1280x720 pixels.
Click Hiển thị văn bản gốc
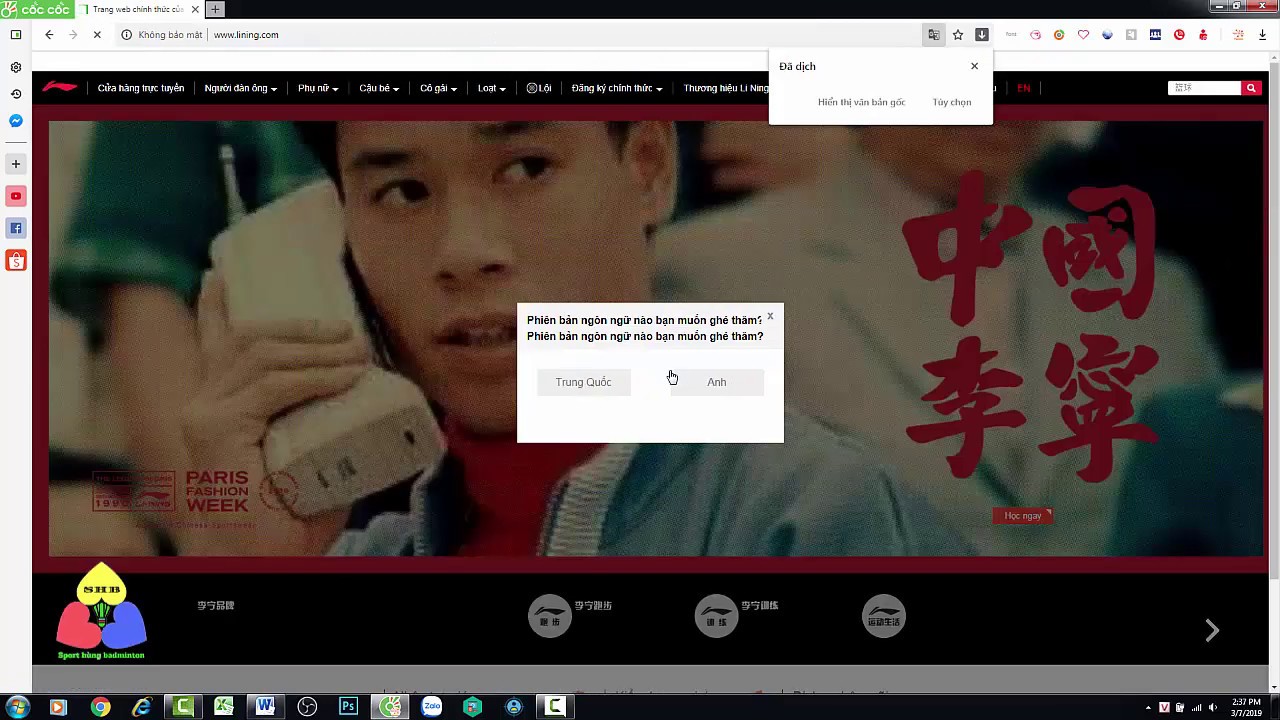click(x=861, y=102)
